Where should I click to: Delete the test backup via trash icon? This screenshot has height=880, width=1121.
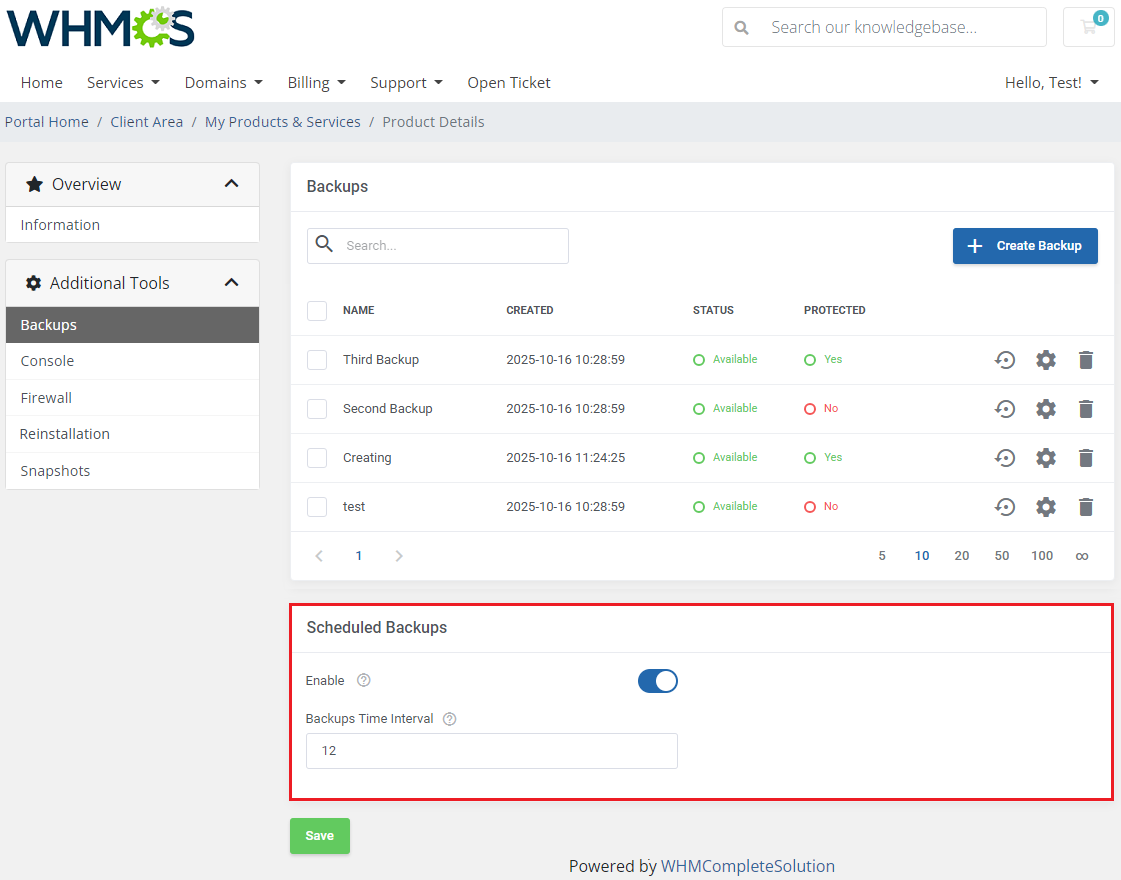click(x=1086, y=507)
